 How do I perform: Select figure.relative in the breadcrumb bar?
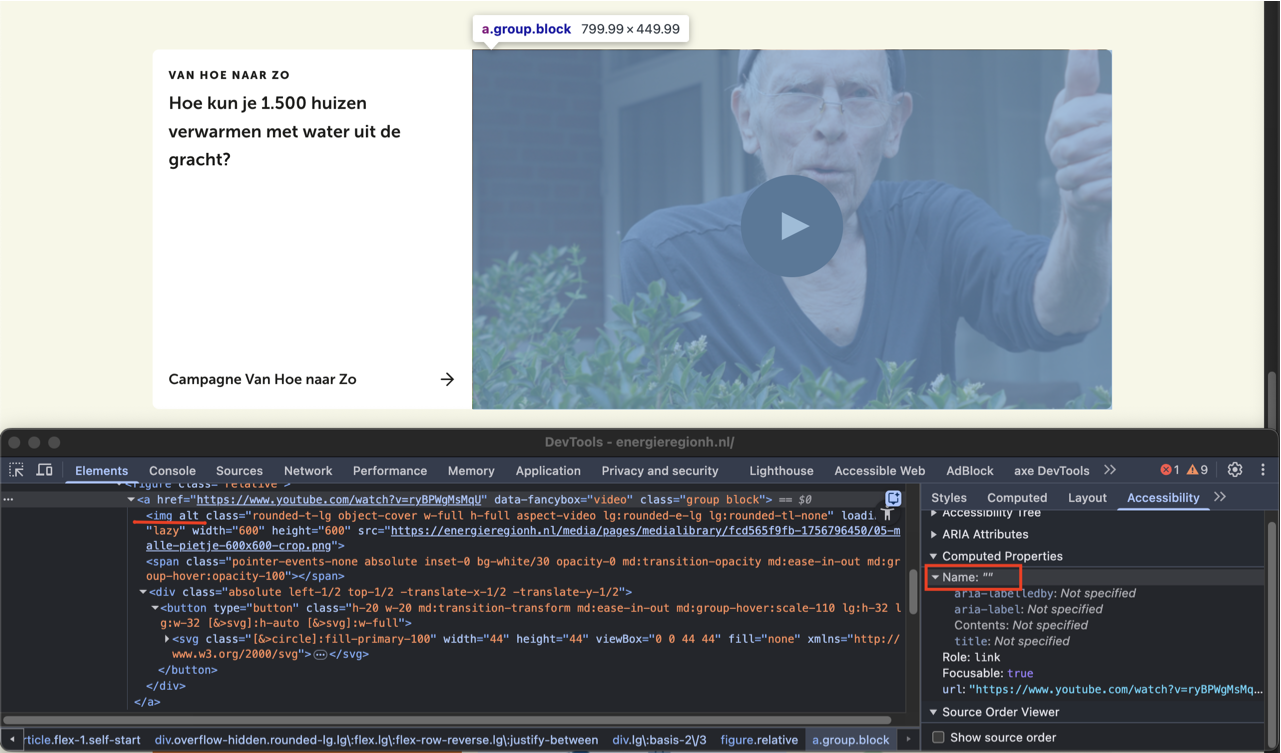pos(759,740)
